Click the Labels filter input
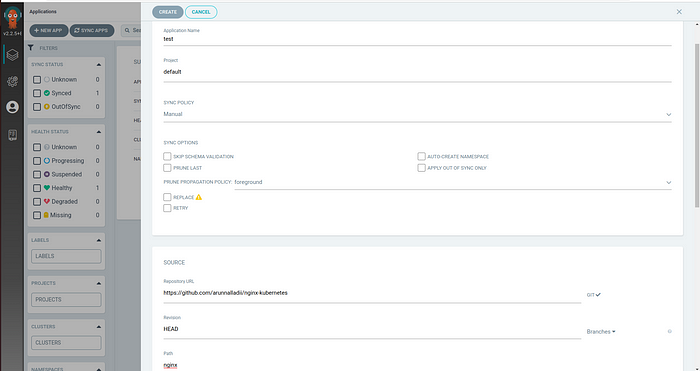 66,256
